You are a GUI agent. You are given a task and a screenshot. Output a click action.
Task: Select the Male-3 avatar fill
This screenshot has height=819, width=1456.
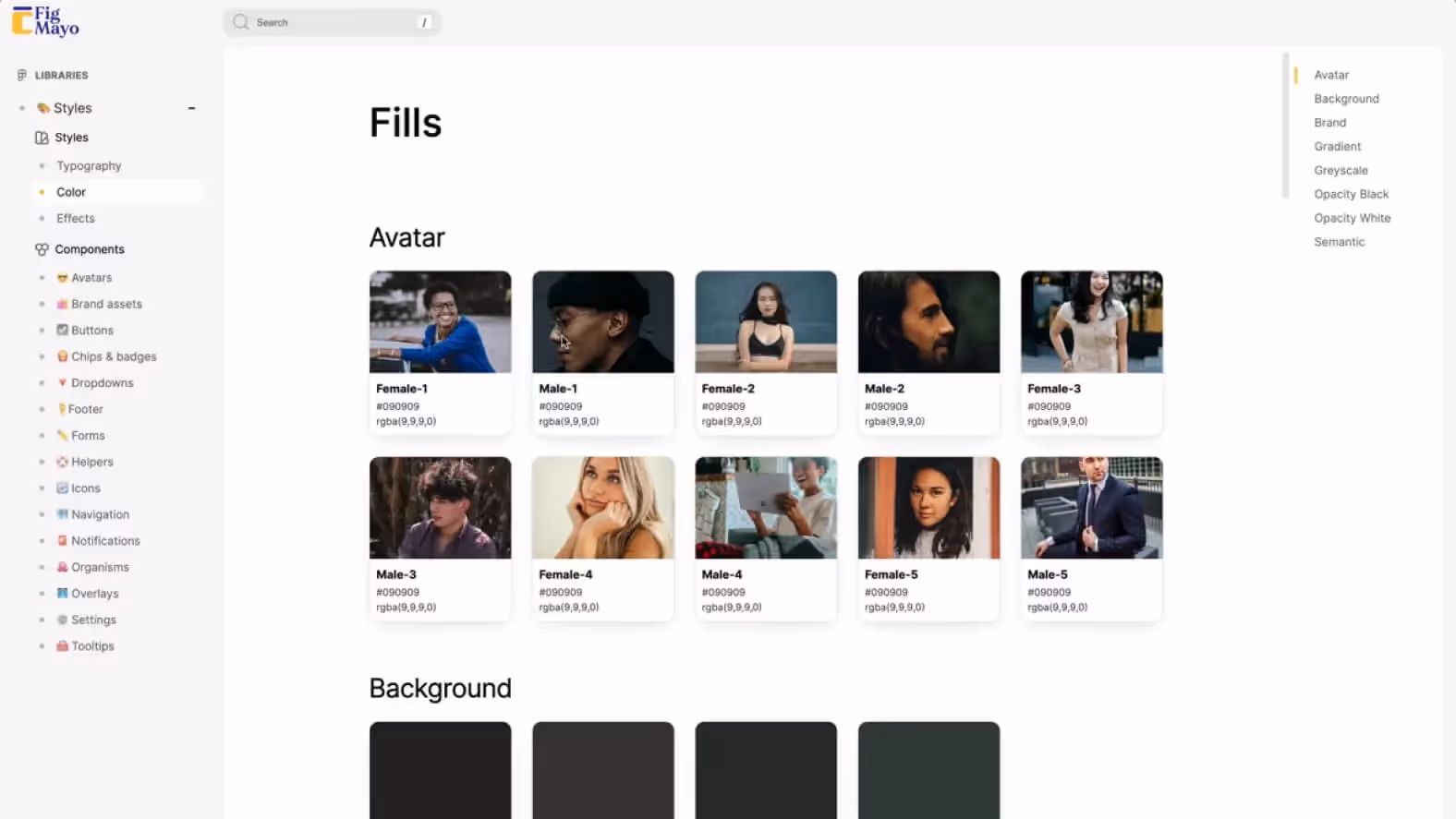440,538
